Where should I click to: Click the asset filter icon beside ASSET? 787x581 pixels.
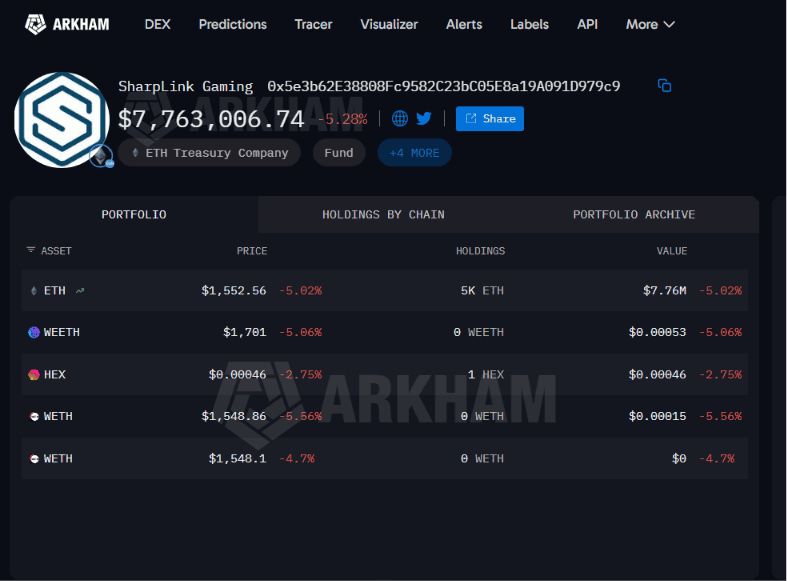(31, 250)
